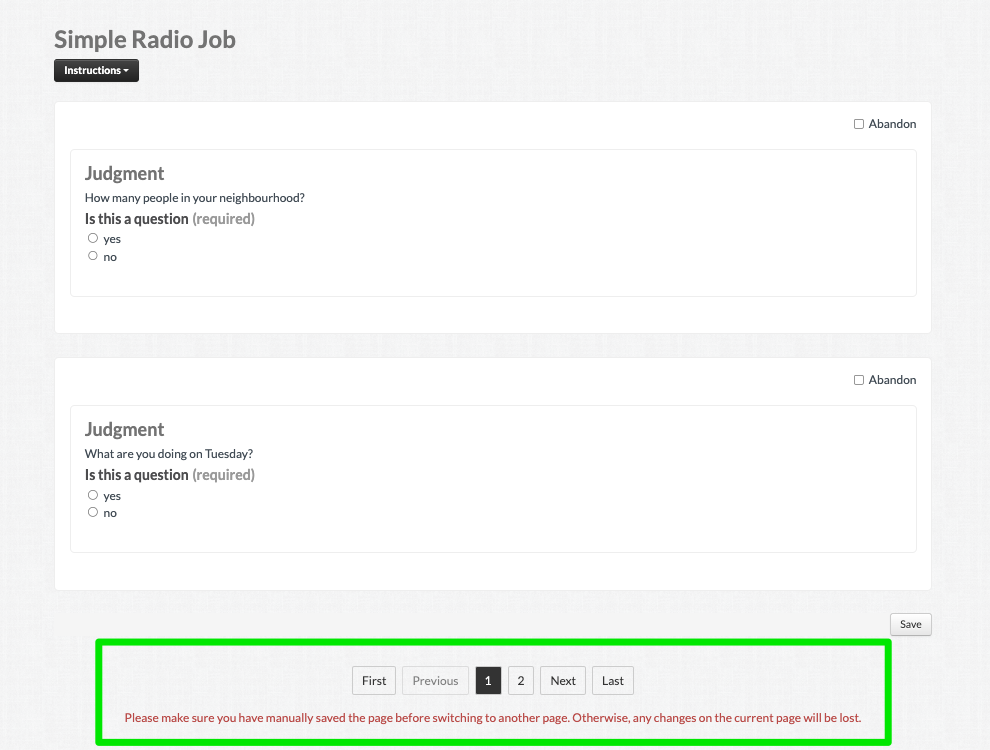Screen dimensions: 990x750
Task: Click the red manual save warning message
Action: [x=492, y=718]
